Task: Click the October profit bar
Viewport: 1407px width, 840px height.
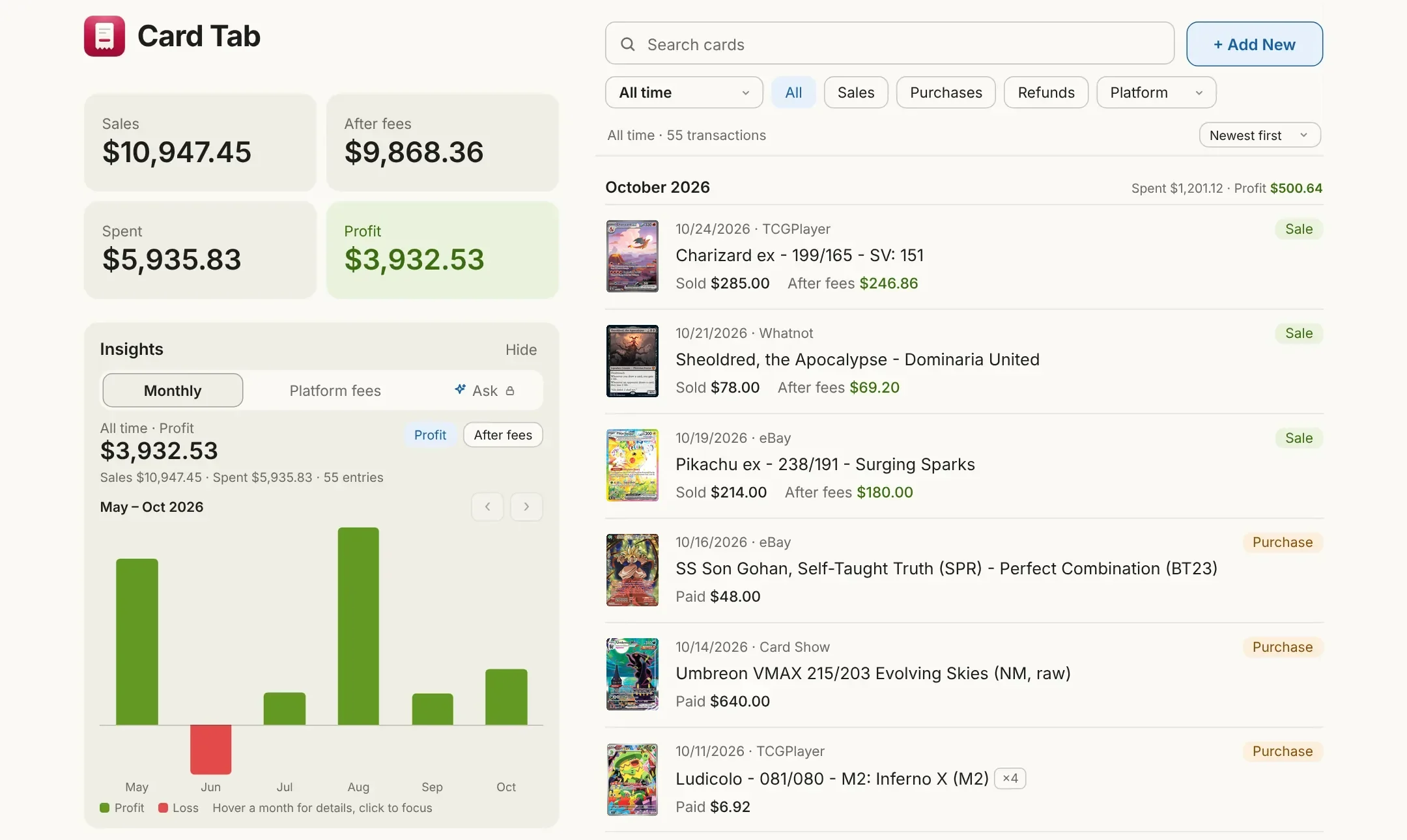Action: 506,697
